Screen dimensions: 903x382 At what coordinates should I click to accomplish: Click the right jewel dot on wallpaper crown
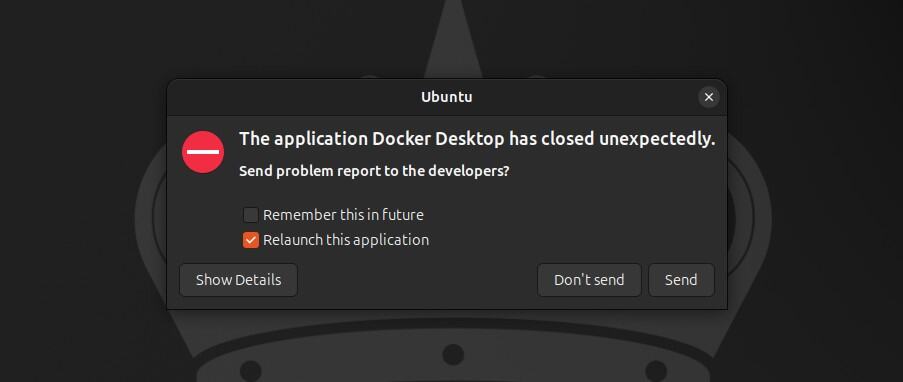click(x=656, y=369)
